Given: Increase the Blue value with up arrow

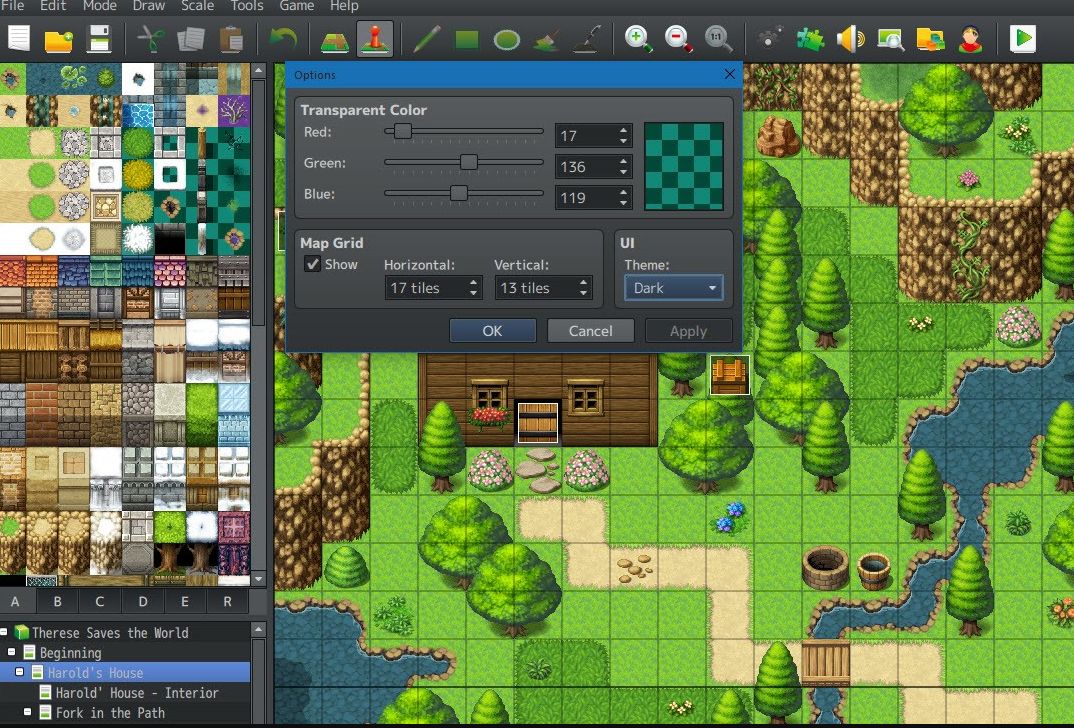Looking at the screenshot, I should click(623, 192).
